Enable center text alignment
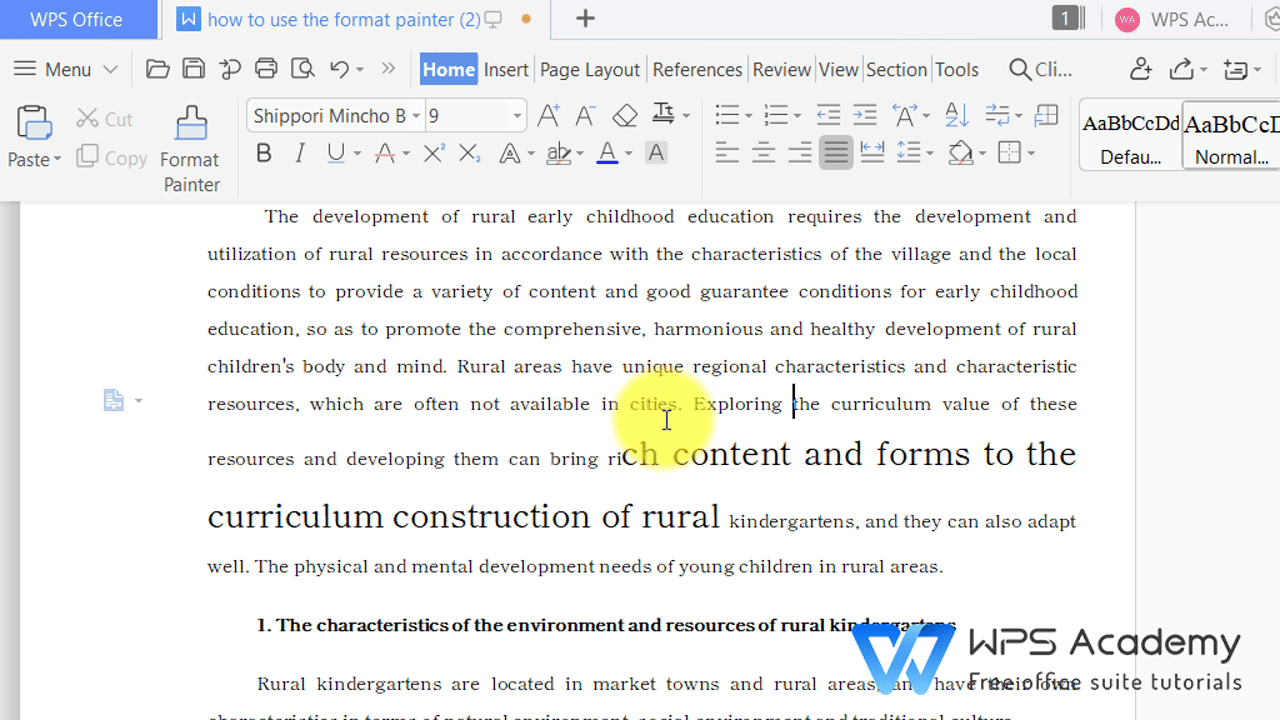 763,152
